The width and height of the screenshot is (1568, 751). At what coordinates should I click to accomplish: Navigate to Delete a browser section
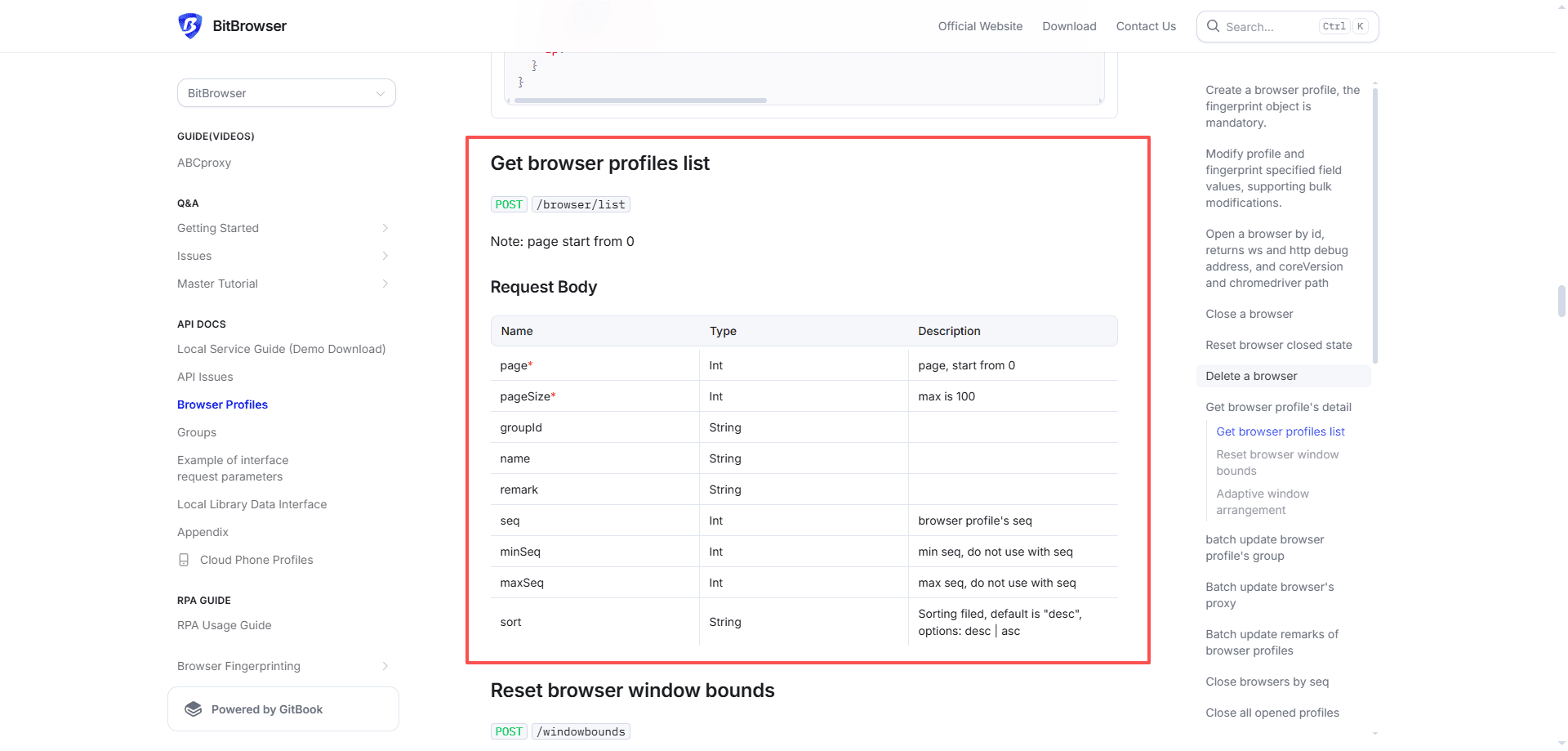(x=1251, y=376)
